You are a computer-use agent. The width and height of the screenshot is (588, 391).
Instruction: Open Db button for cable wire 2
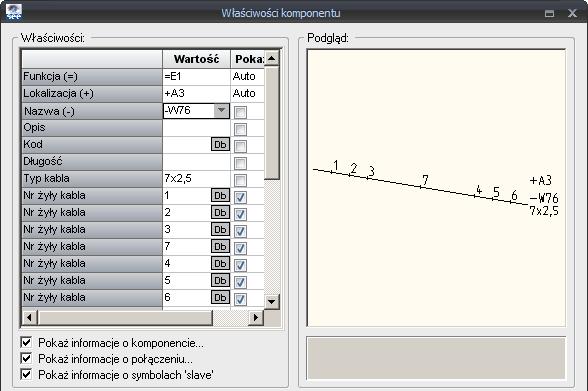tap(220, 213)
